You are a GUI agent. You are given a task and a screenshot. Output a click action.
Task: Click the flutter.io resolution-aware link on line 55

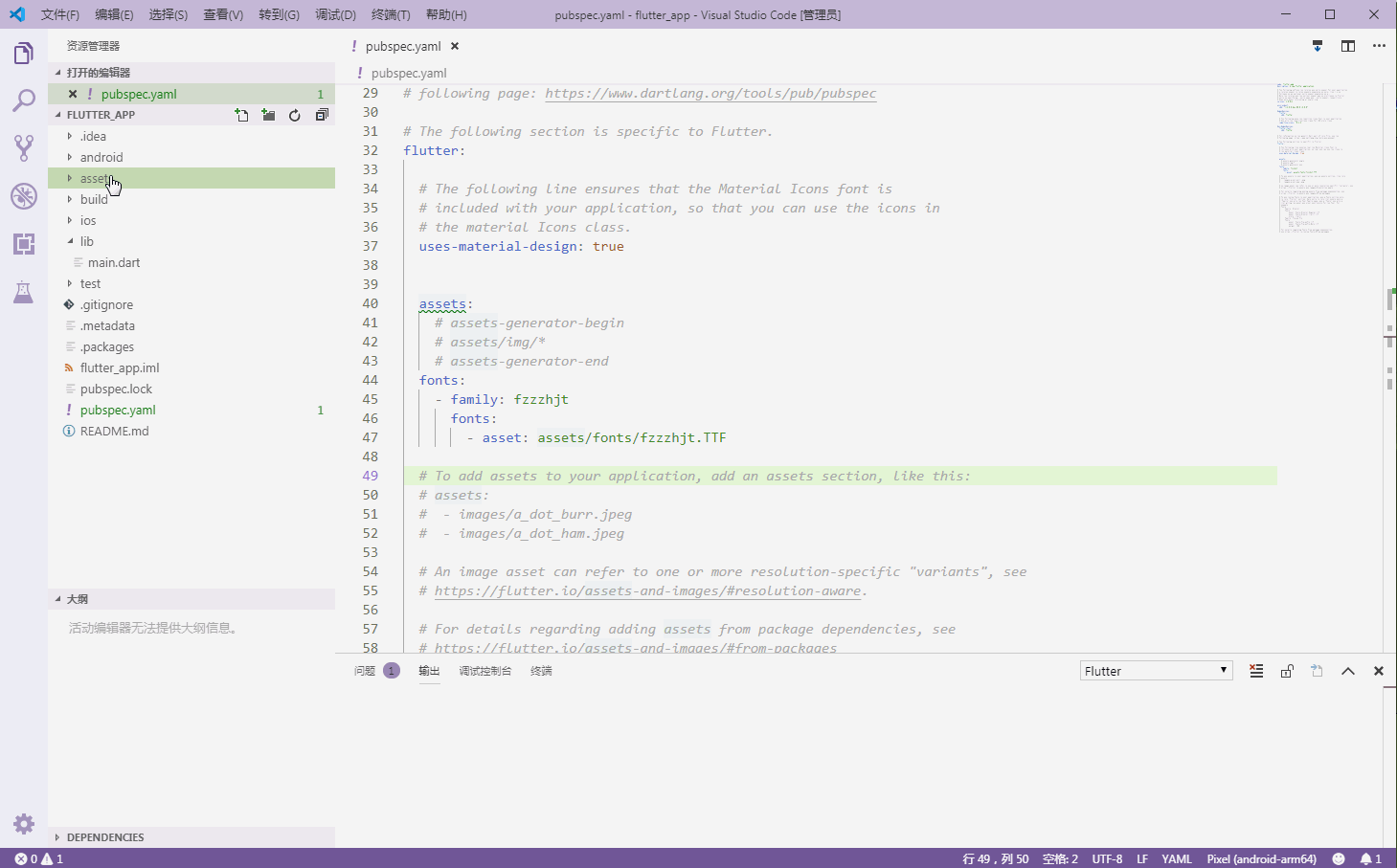click(x=647, y=590)
